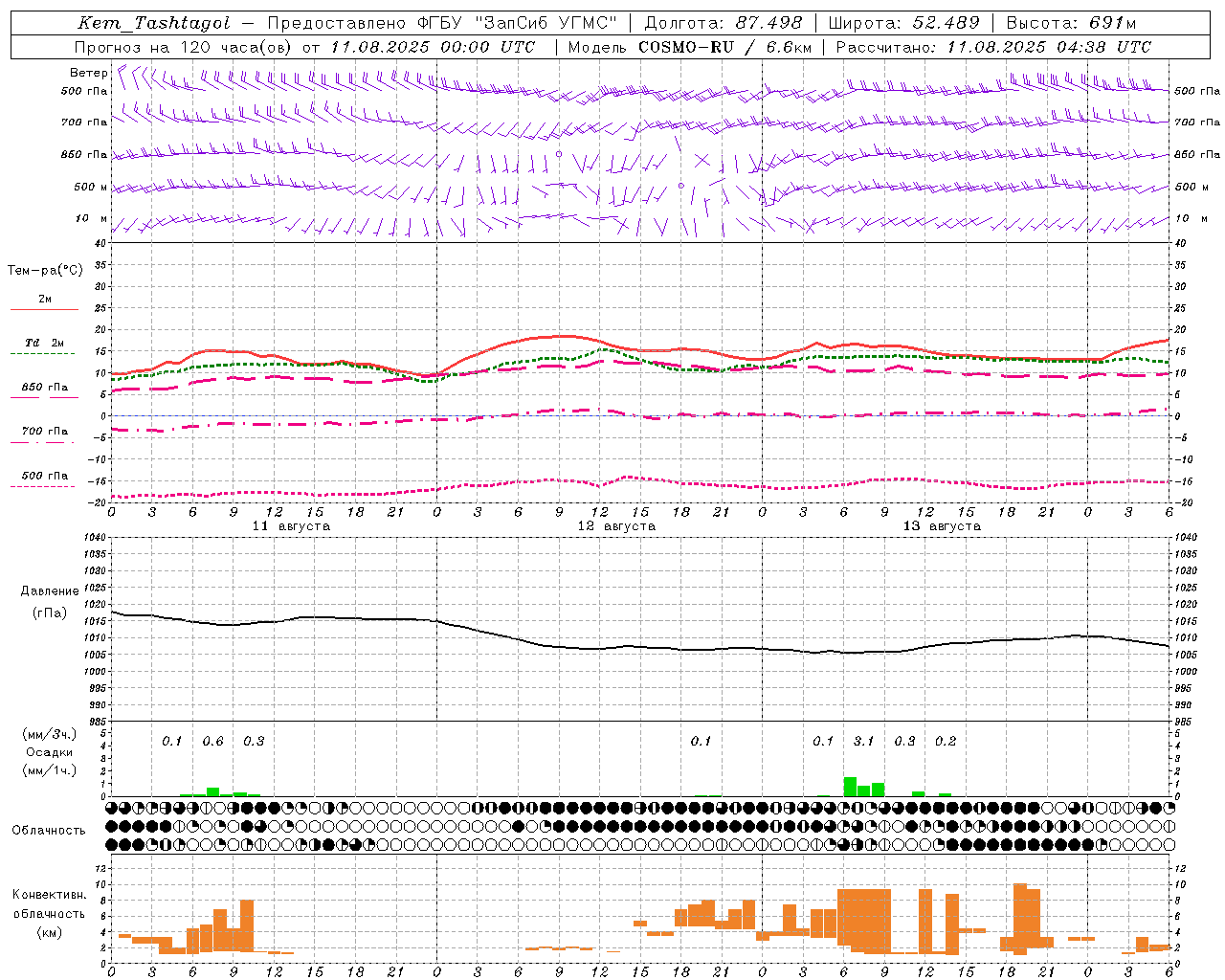Click the station name "Kem_Tashtagol" in the header
Image resolution: width=1225 pixels, height=980 pixels.
tap(154, 23)
